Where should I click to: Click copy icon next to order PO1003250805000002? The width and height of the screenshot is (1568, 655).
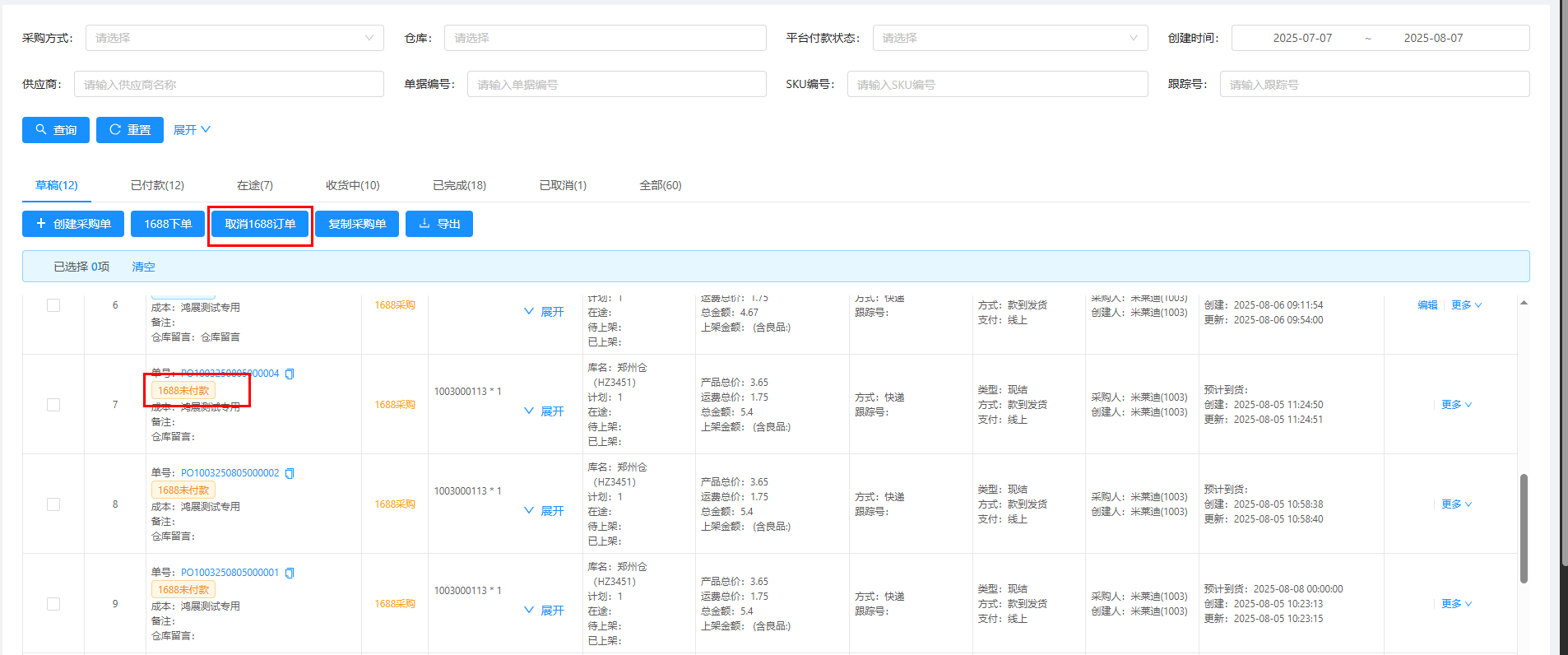pyautogui.click(x=290, y=473)
